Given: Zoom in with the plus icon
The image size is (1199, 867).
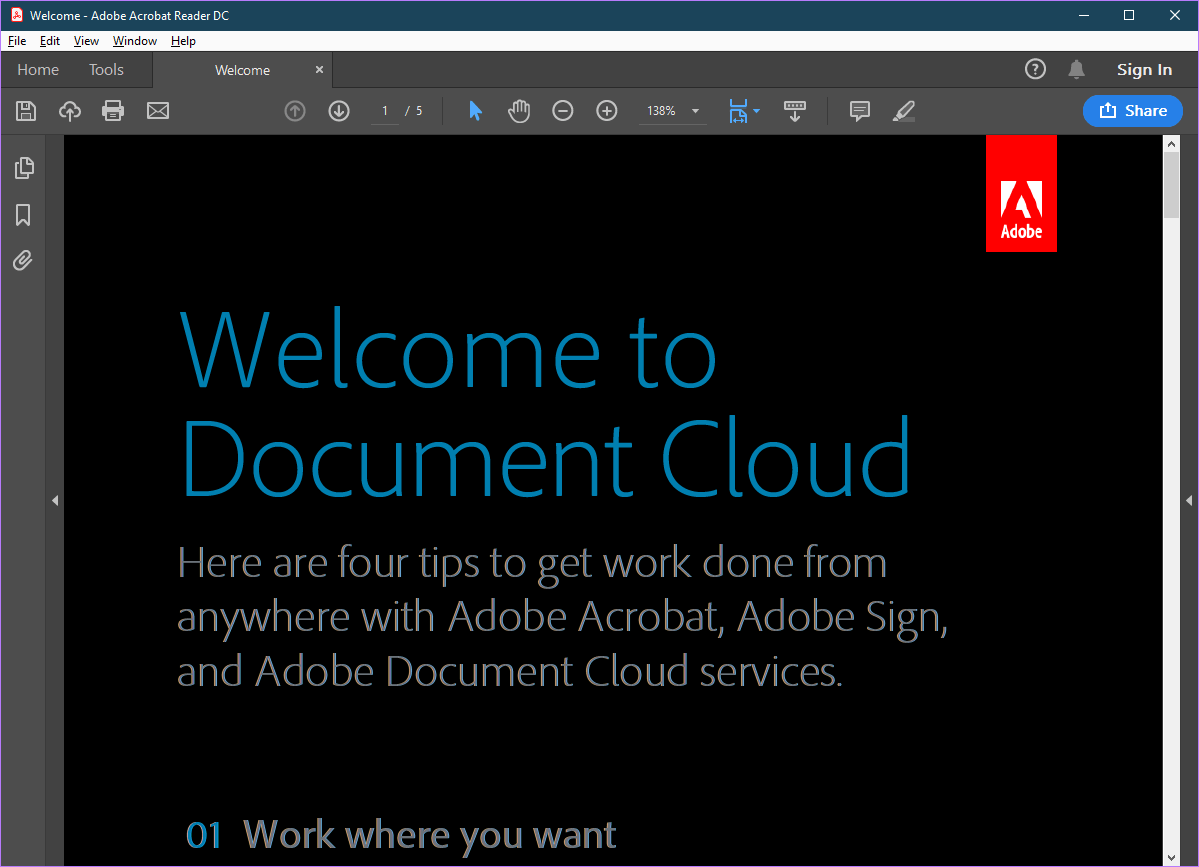Looking at the screenshot, I should click(x=607, y=111).
